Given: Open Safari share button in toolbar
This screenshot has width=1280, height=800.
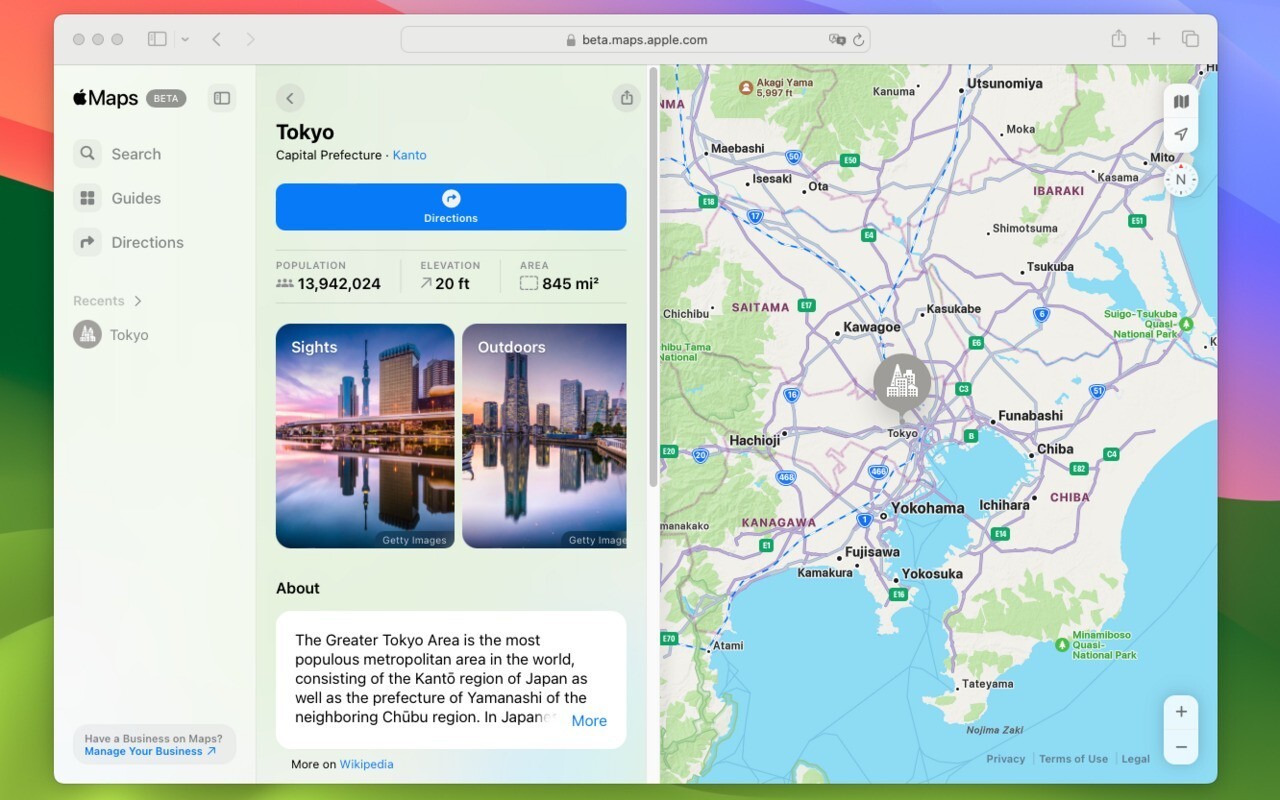Looking at the screenshot, I should (1118, 39).
